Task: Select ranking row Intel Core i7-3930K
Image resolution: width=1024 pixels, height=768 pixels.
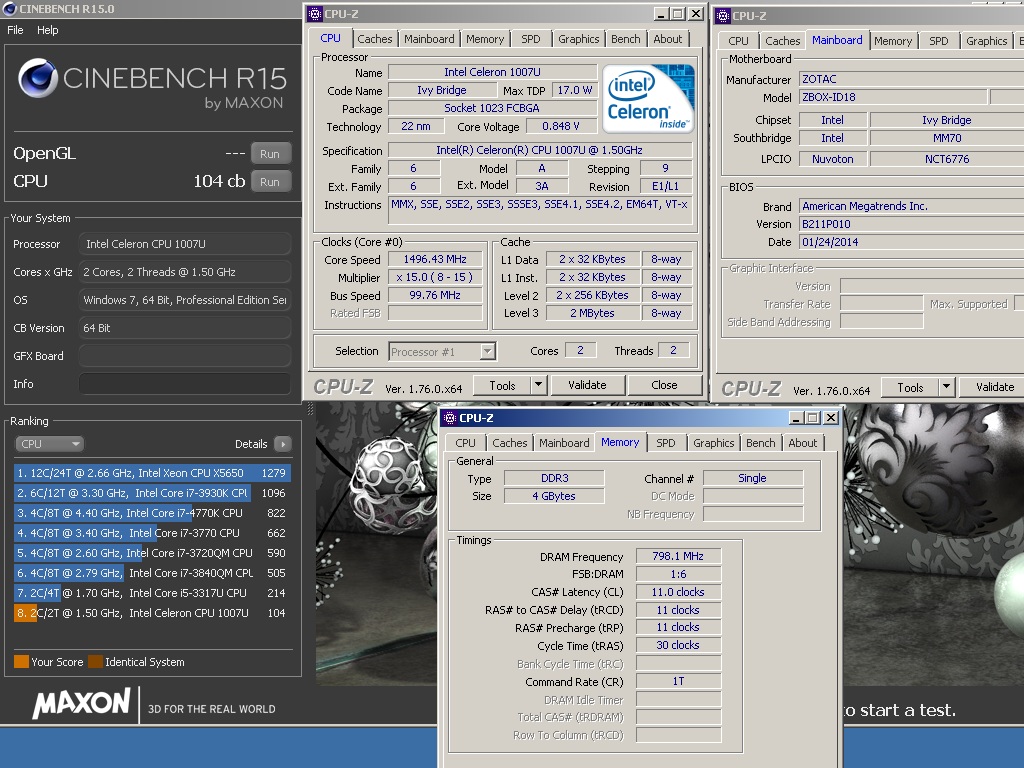Action: (152, 493)
